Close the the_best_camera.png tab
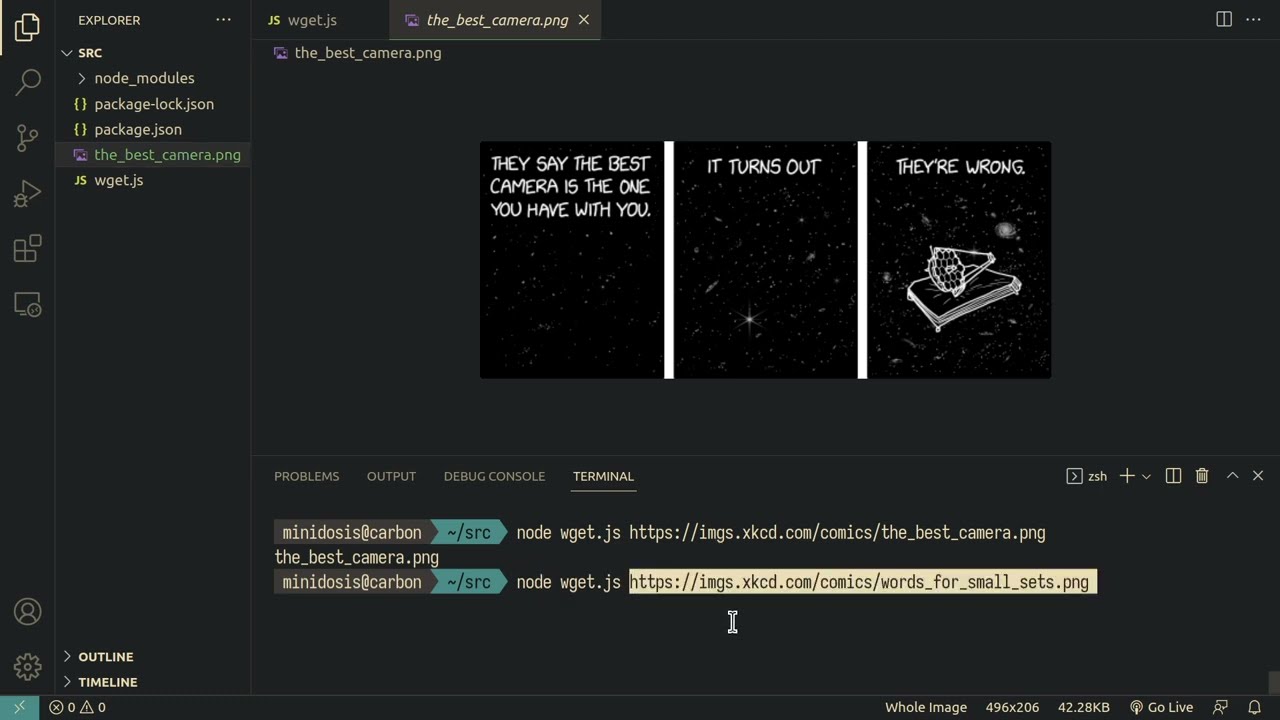Viewport: 1280px width, 720px height. [x=584, y=20]
